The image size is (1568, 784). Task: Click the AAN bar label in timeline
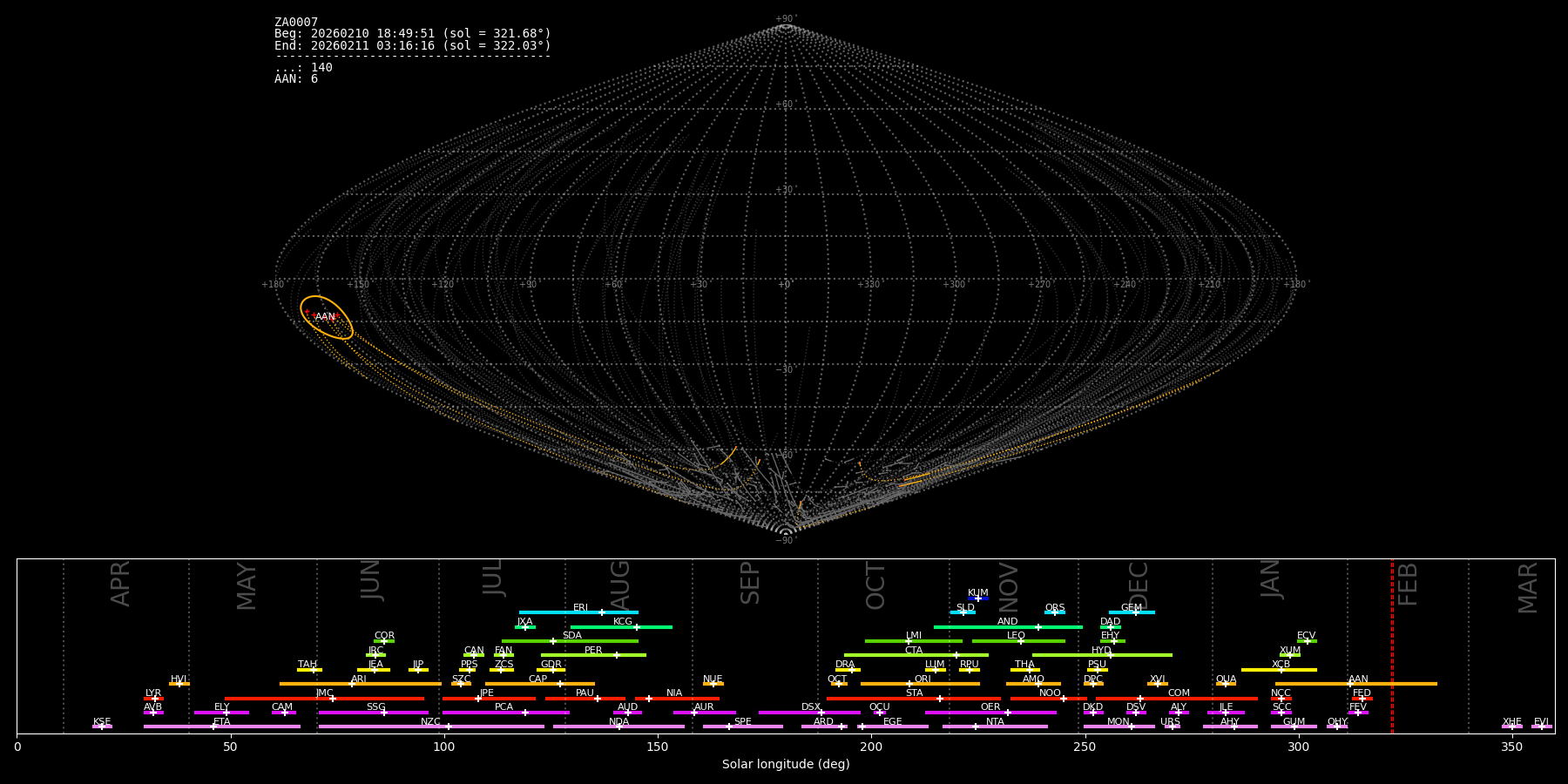[x=1359, y=679]
